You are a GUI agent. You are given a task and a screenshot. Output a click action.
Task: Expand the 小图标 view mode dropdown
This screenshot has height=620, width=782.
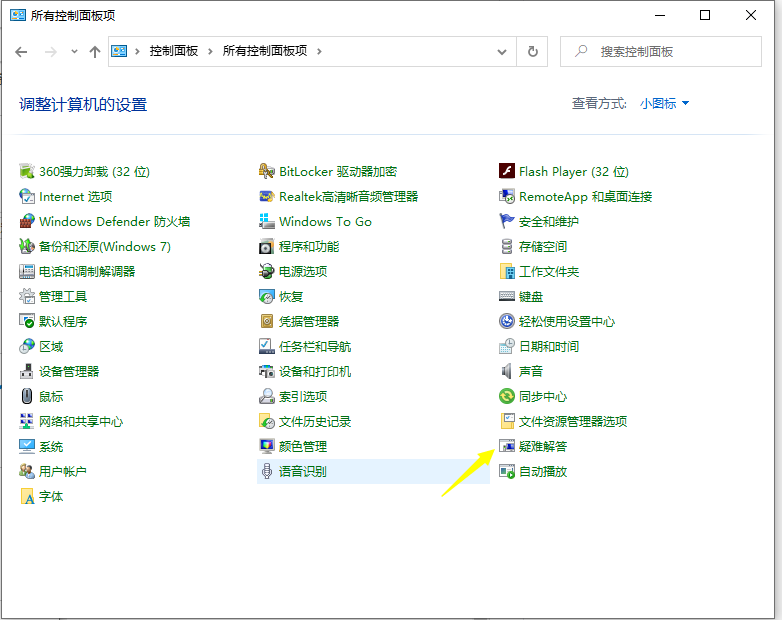pyautogui.click(x=665, y=103)
